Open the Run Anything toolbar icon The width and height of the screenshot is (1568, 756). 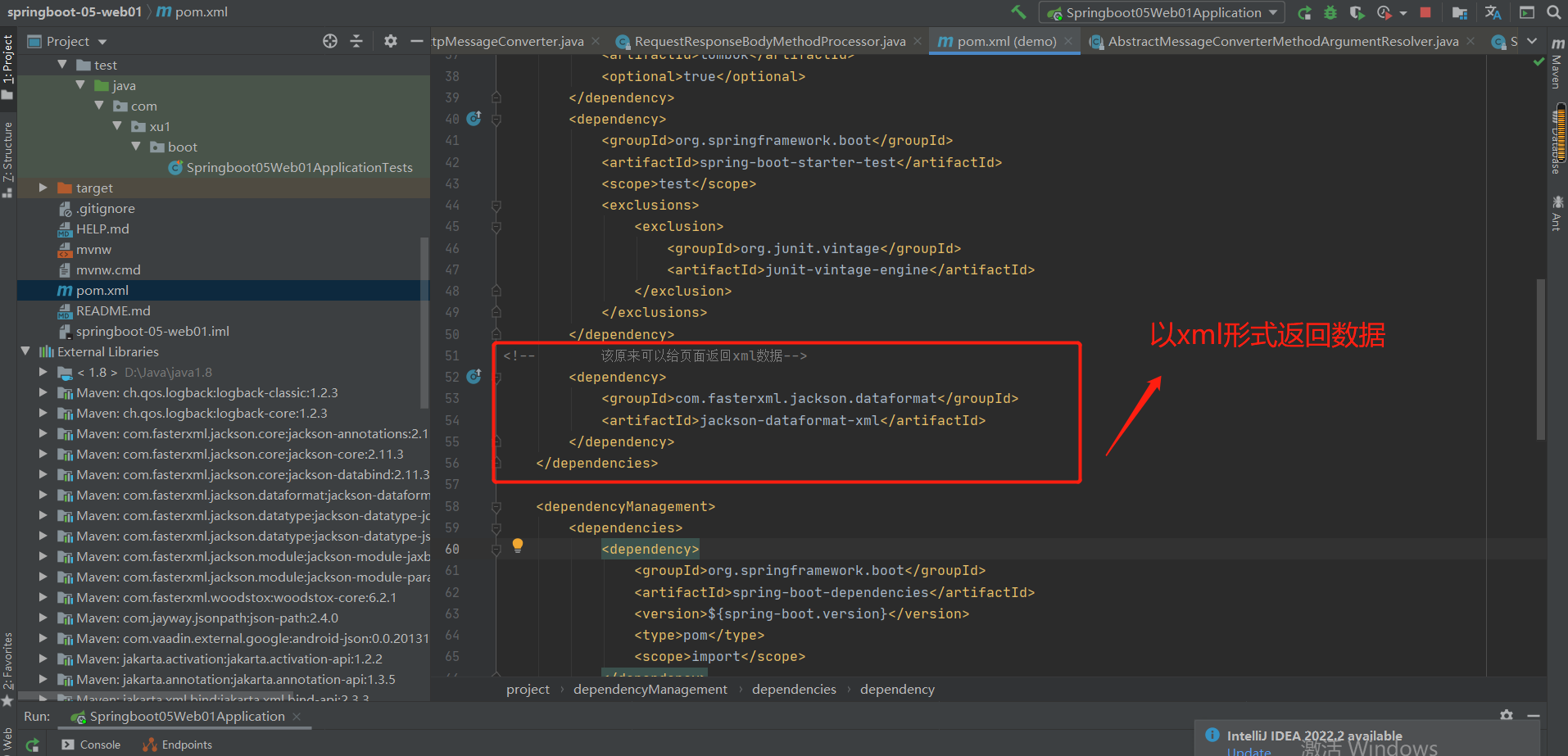pyautogui.click(x=1527, y=12)
